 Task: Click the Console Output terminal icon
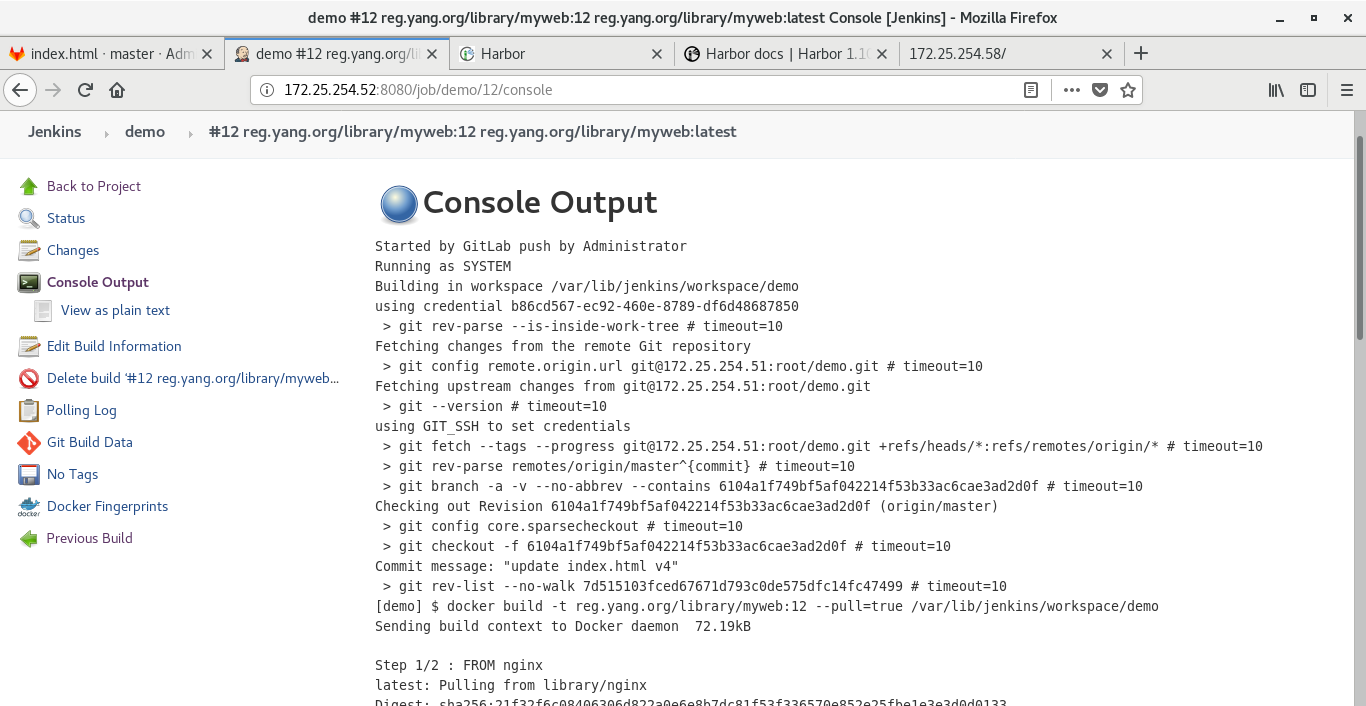pyautogui.click(x=29, y=282)
